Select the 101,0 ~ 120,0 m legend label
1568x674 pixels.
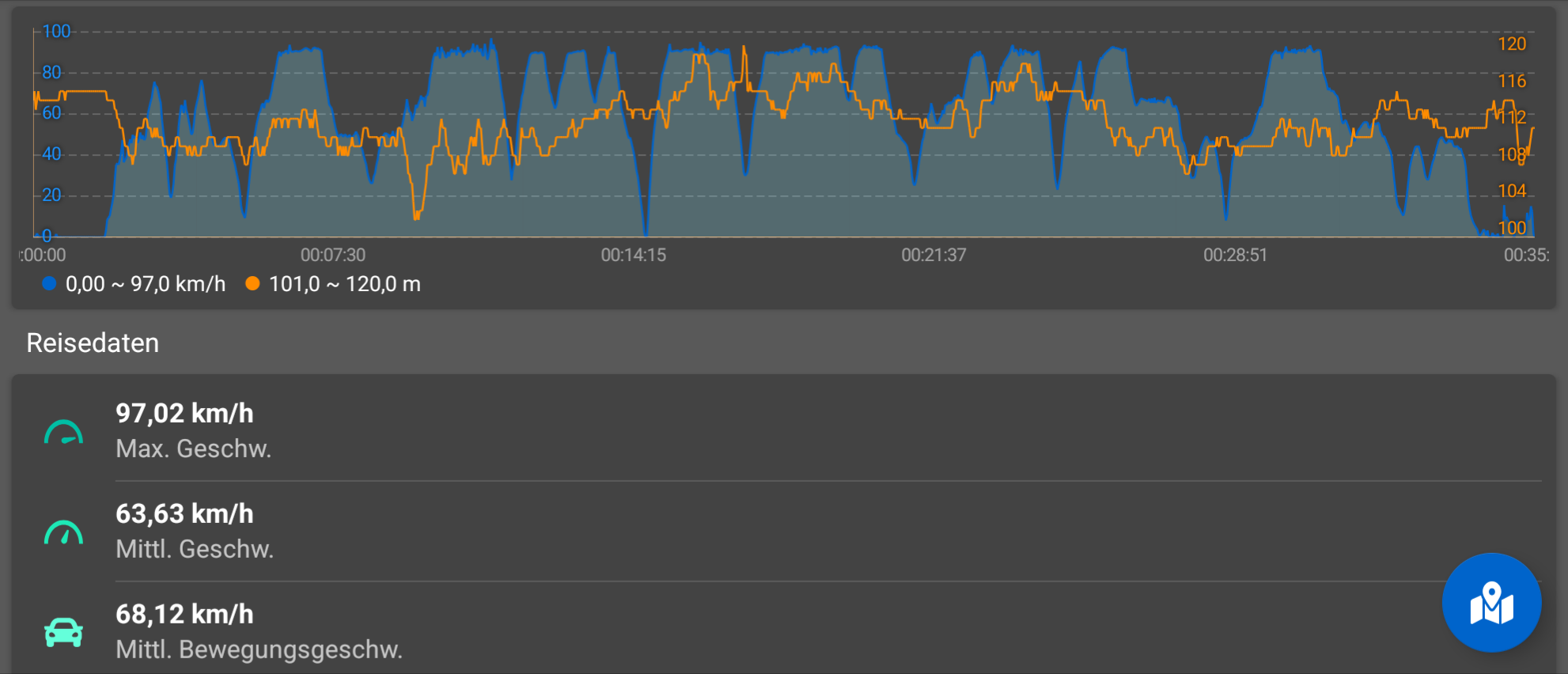click(x=345, y=284)
